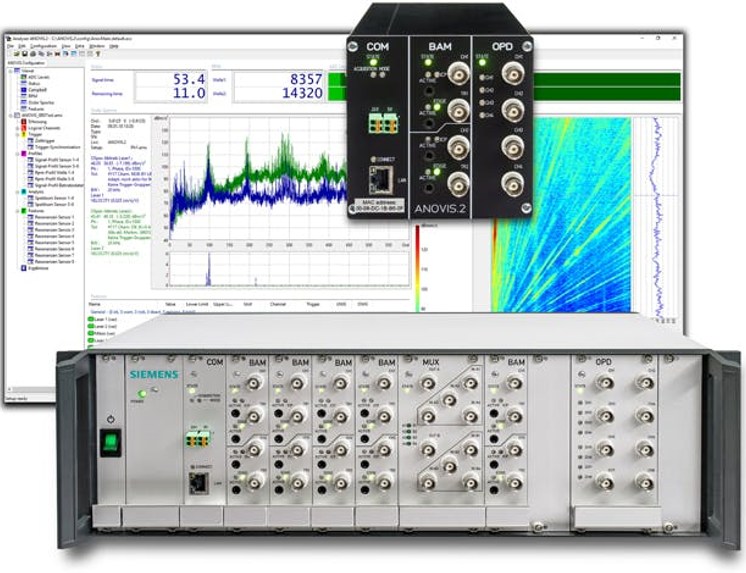Click the save disk toolbar icon
This screenshot has height=573, width=746.
tap(24, 54)
